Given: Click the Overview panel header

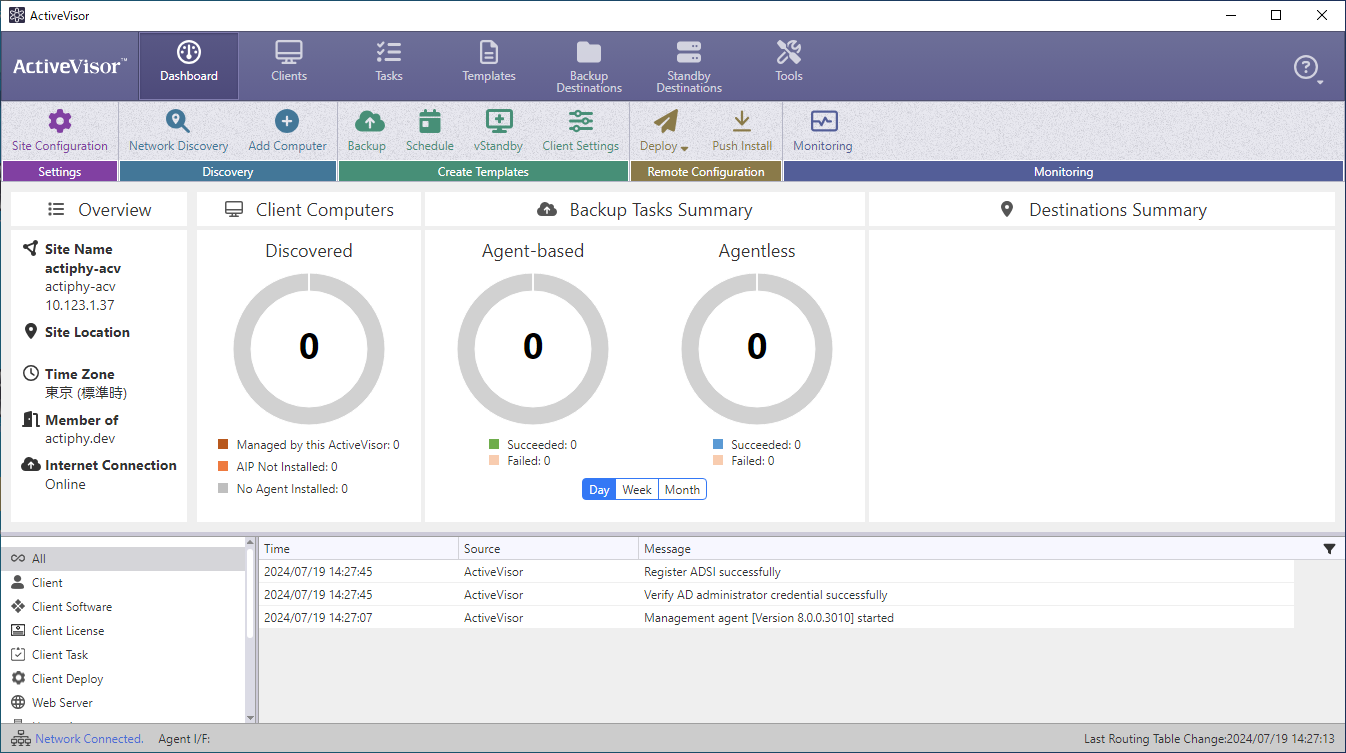Looking at the screenshot, I should tap(99, 210).
